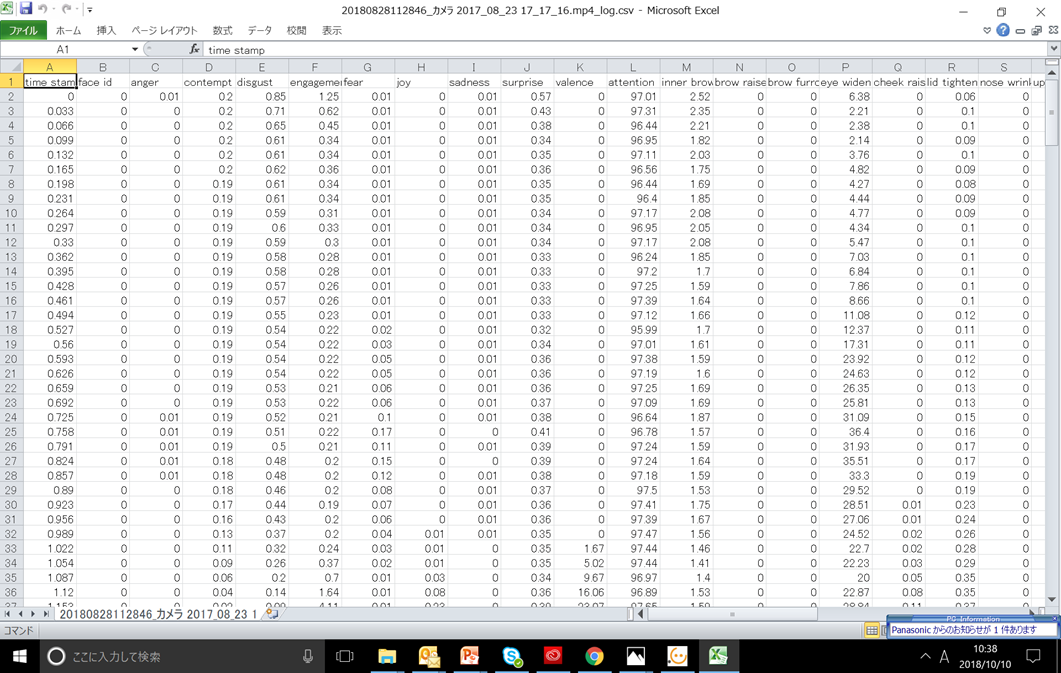This screenshot has width=1061, height=673.
Task: Close the PC Information popup
Action: [x=1054, y=619]
